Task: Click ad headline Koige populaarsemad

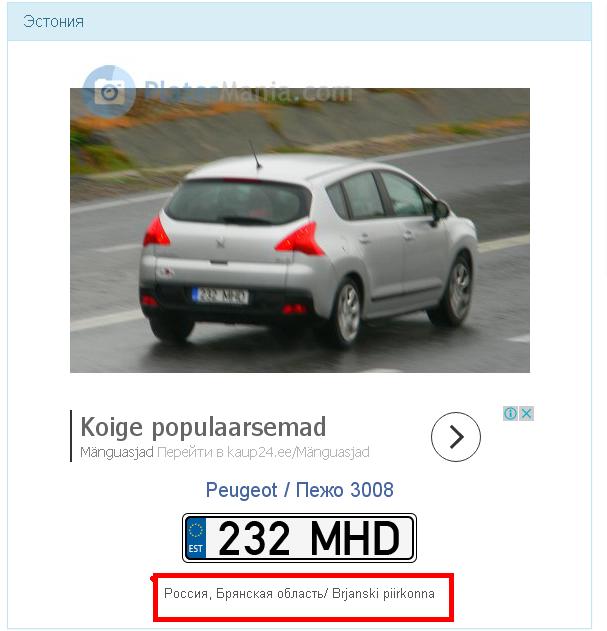Action: point(203,427)
